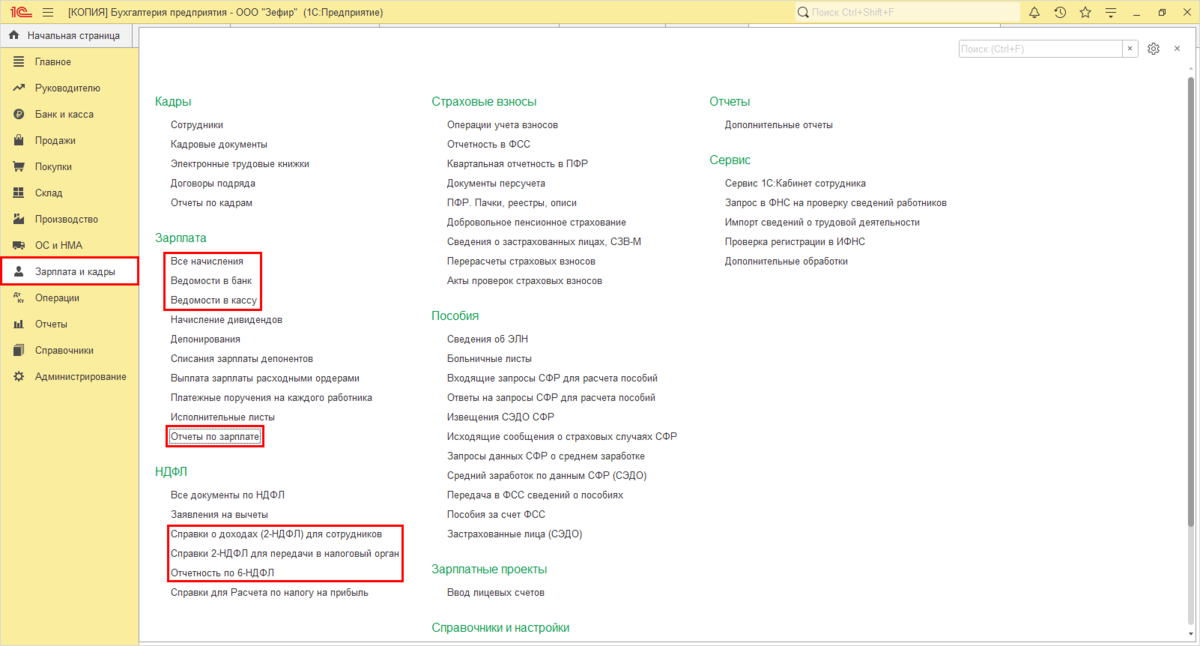Open the Начальная страница tab

coord(65,35)
